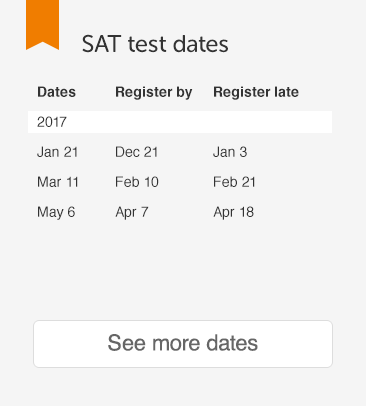This screenshot has height=406, width=366.
Task: Click the May 6 test date
Action: [x=56, y=213]
